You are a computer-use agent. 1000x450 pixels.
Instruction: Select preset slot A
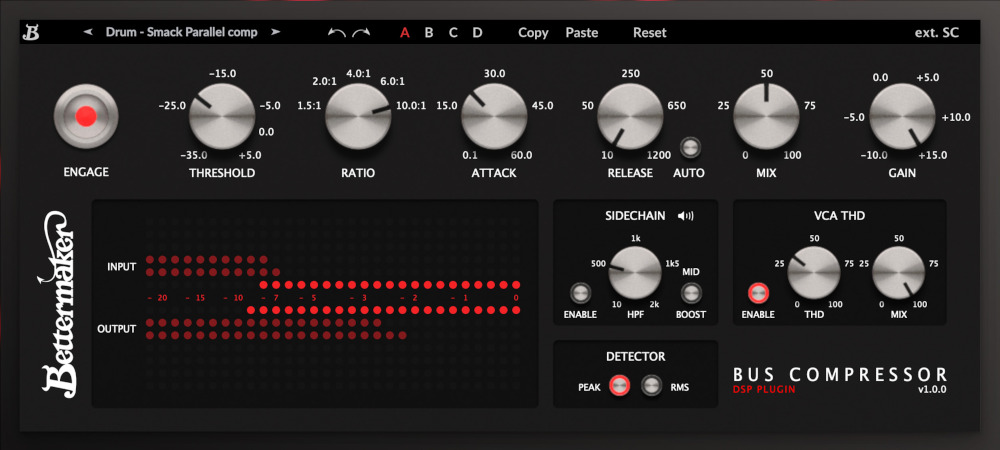tap(404, 33)
